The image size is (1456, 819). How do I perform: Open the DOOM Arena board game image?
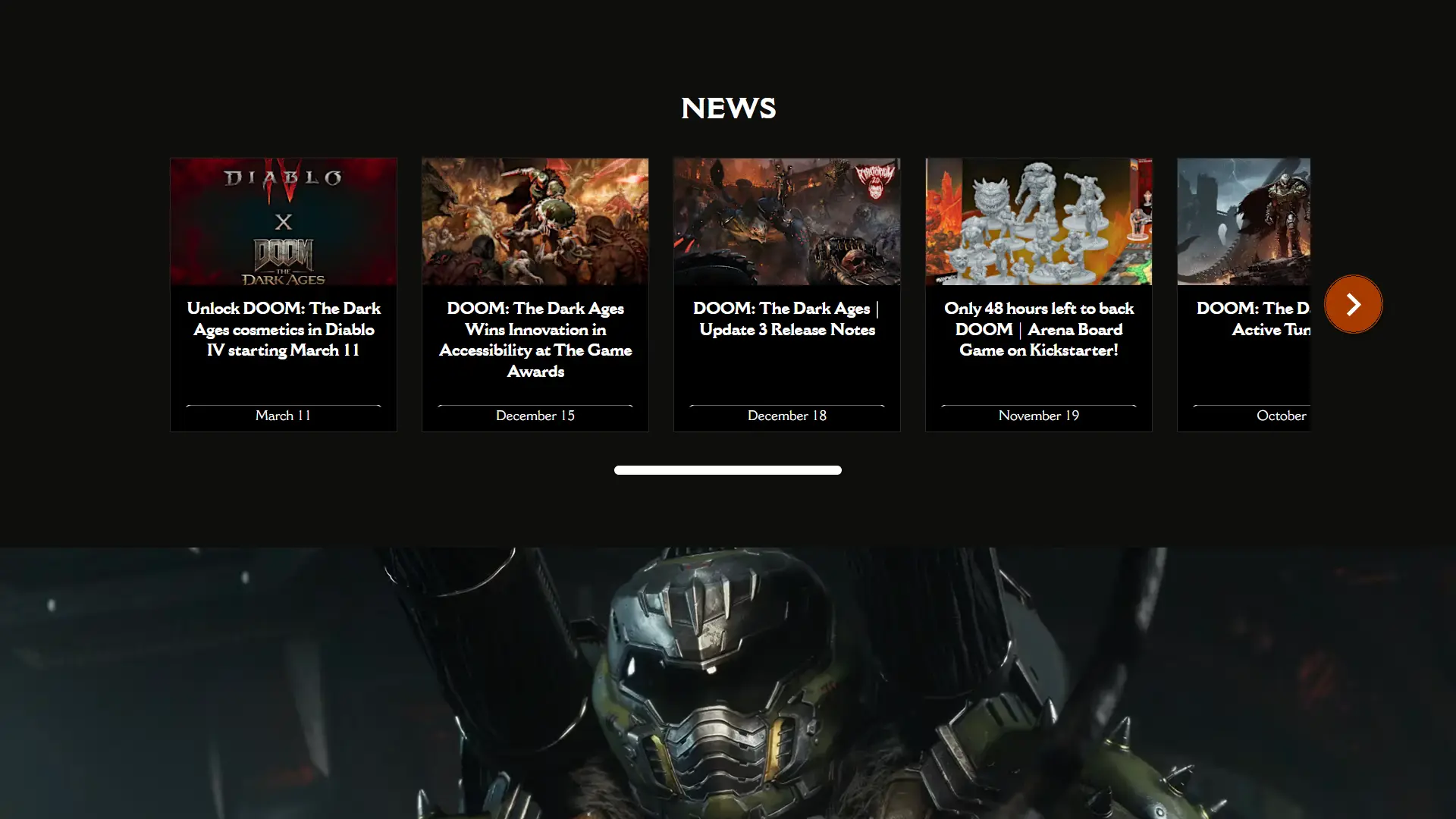(x=1038, y=221)
